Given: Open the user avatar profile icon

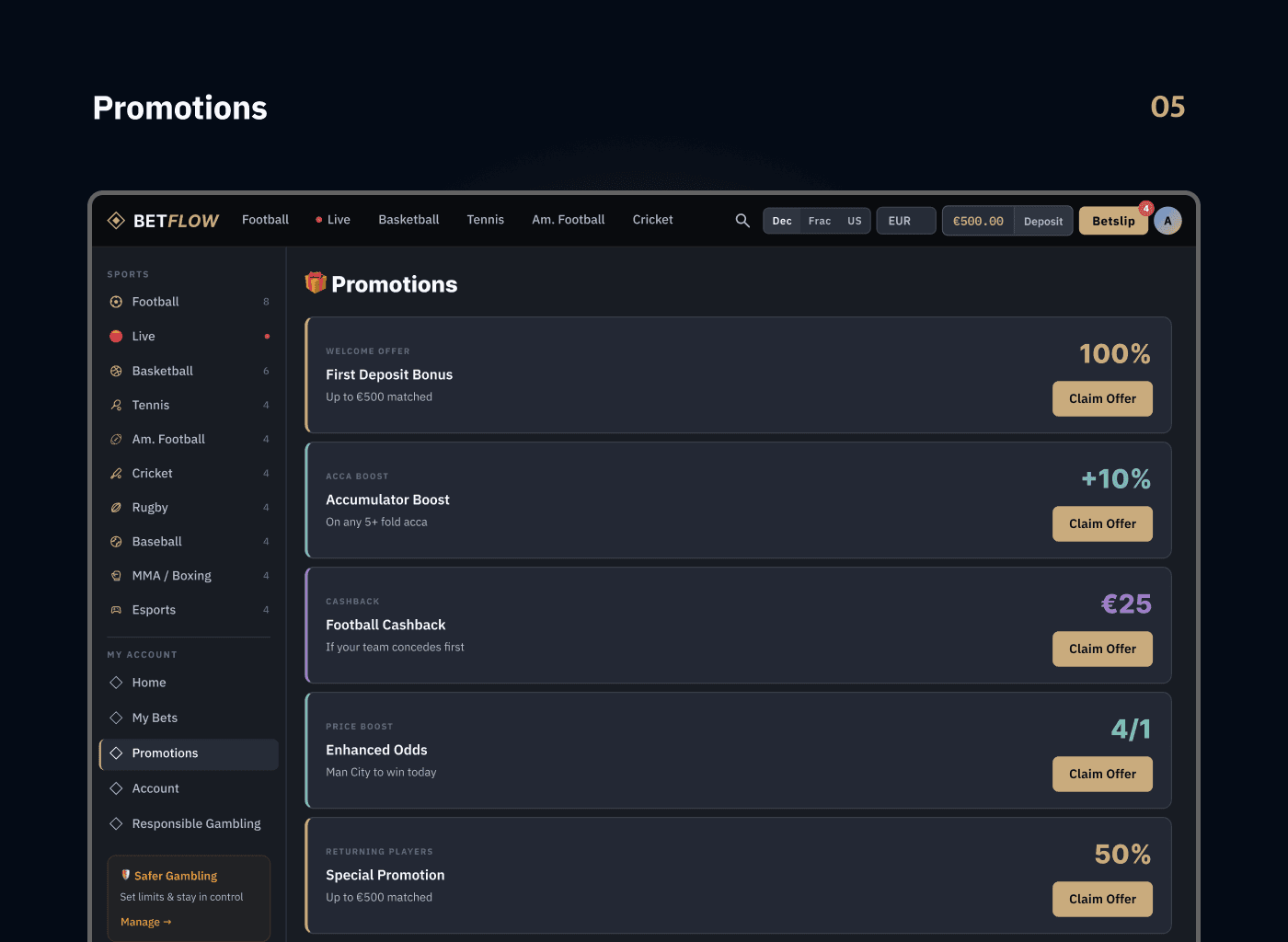Looking at the screenshot, I should click(1167, 221).
